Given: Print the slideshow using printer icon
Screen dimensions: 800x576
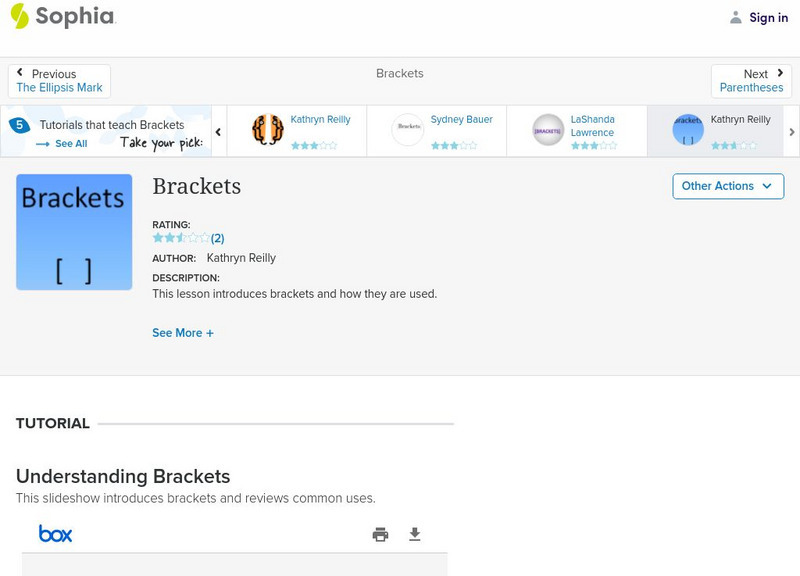Looking at the screenshot, I should (x=380, y=535).
